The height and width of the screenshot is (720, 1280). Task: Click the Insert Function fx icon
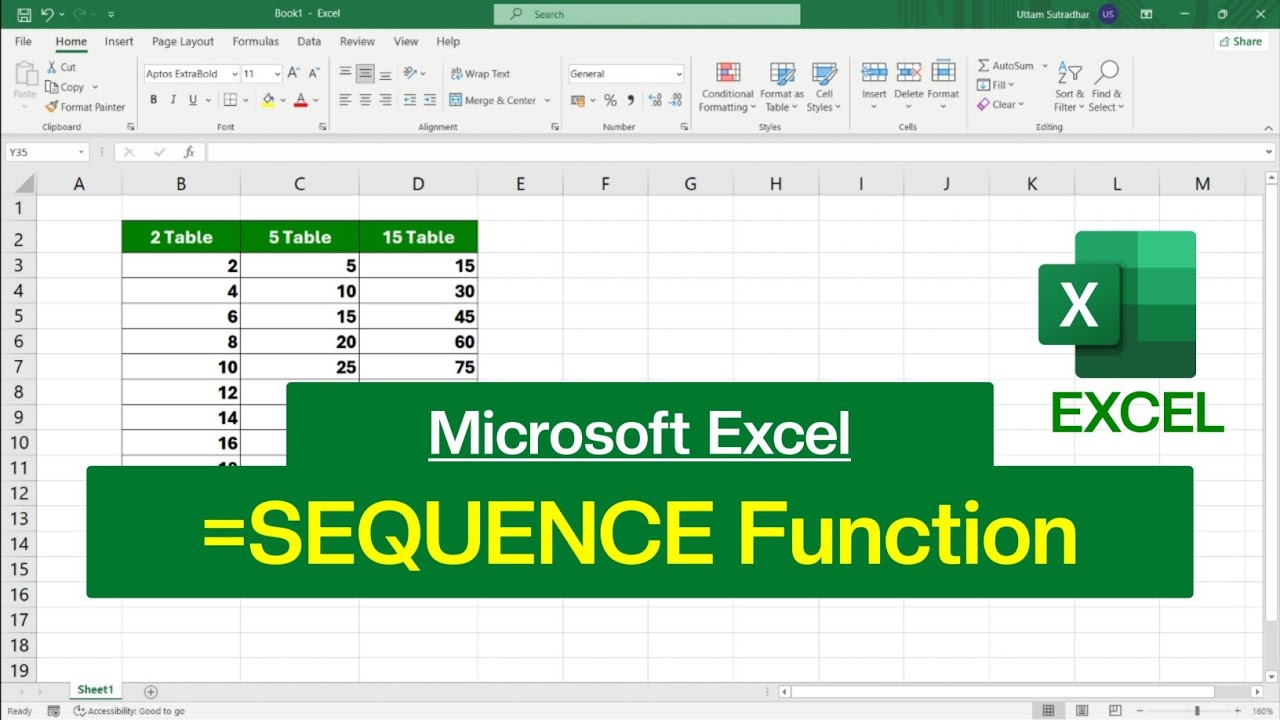[x=189, y=152]
